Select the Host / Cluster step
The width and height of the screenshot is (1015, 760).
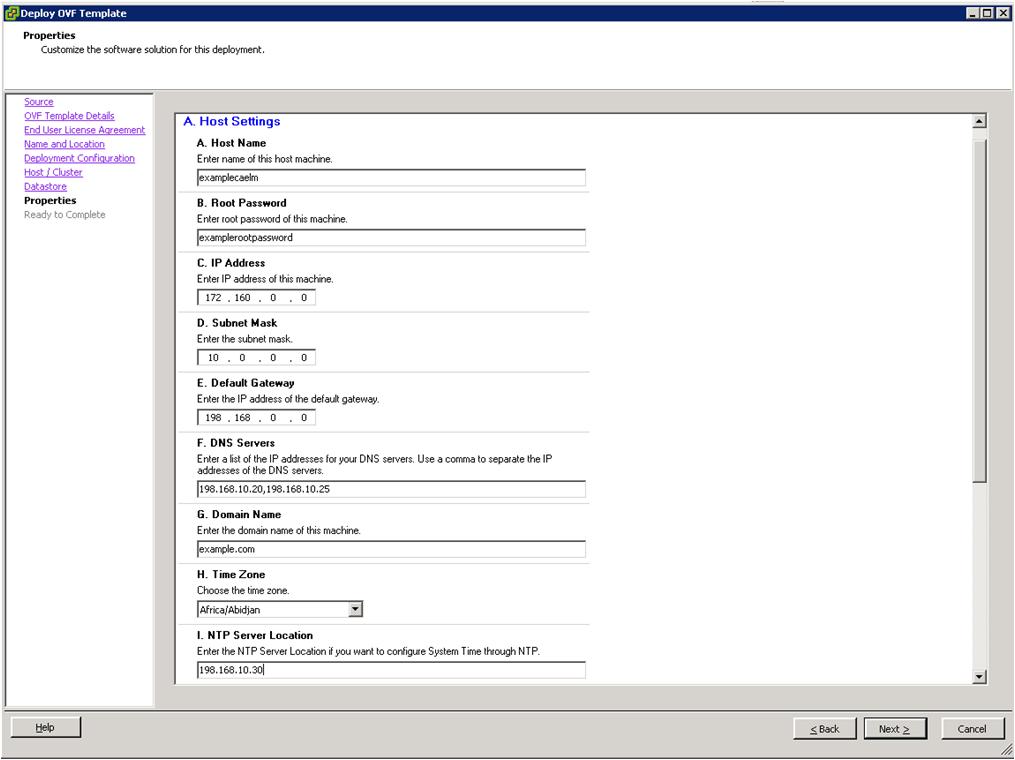tap(53, 171)
